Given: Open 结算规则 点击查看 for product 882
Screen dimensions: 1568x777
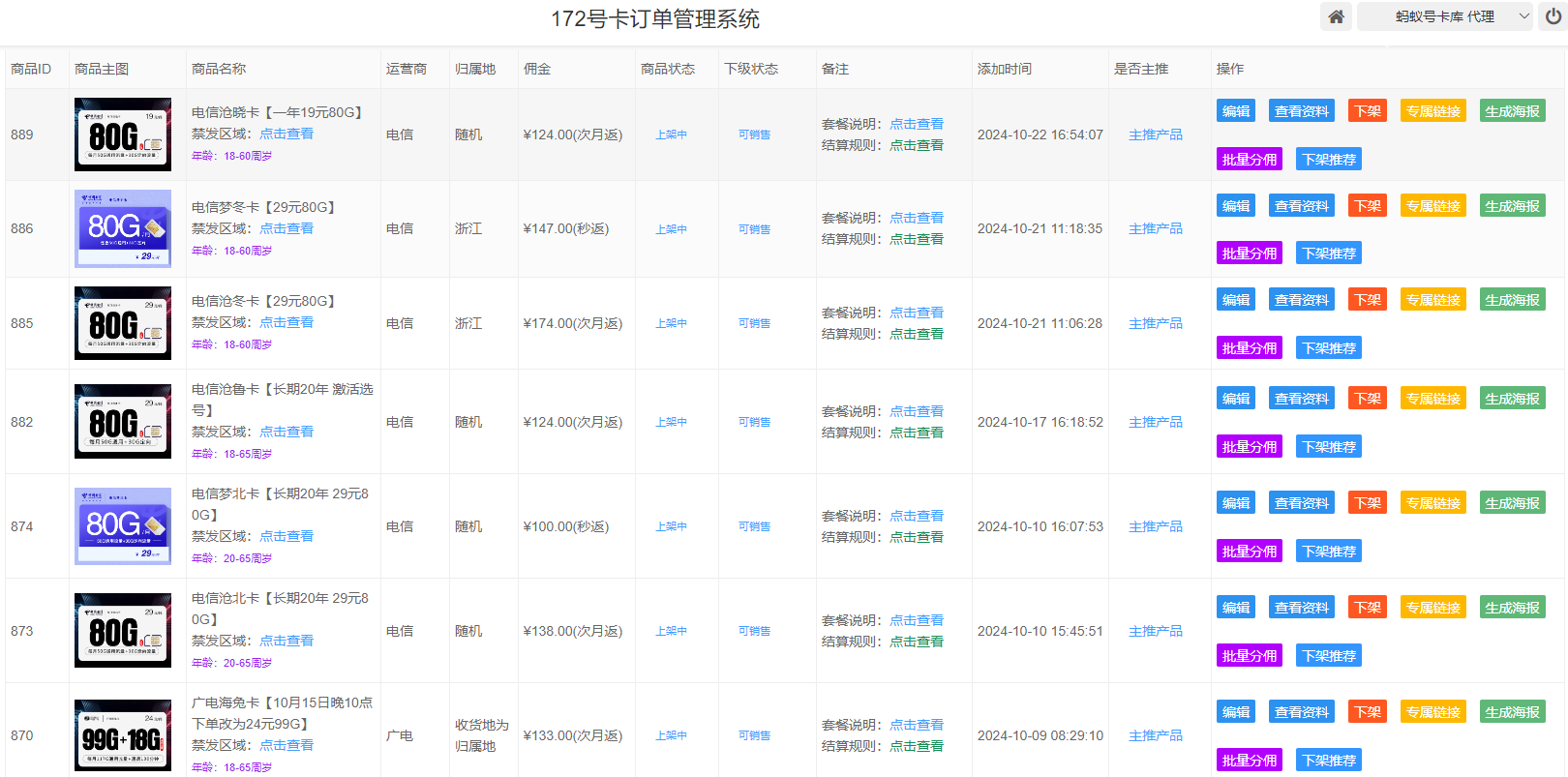Looking at the screenshot, I should tap(917, 433).
